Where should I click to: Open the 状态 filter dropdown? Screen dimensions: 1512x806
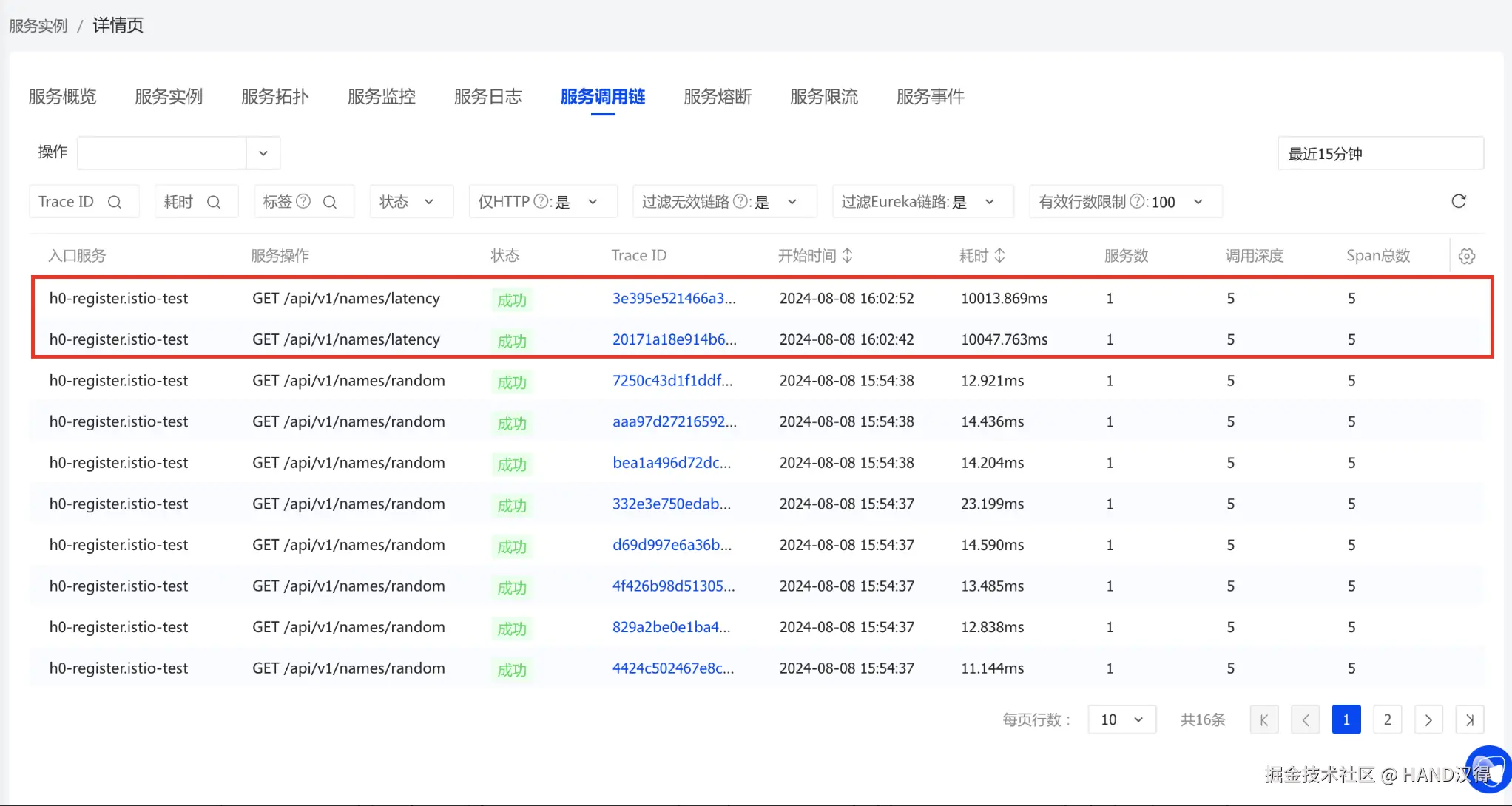click(x=411, y=202)
